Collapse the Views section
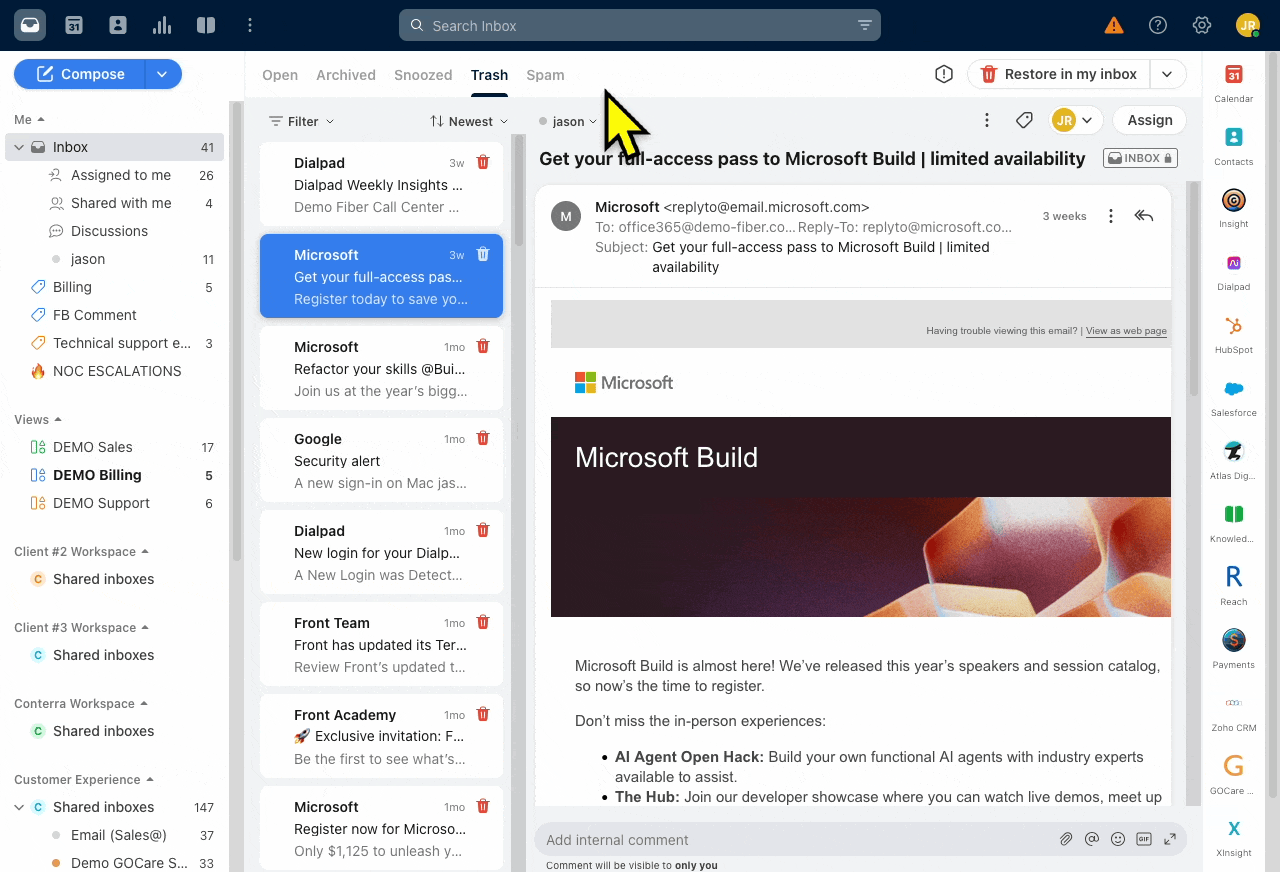 click(38, 419)
